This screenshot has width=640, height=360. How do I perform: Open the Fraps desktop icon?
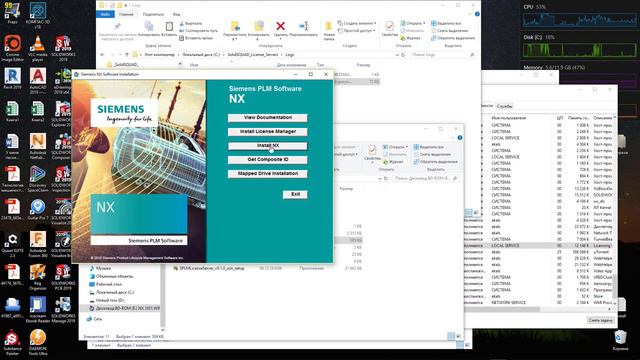click(x=12, y=12)
